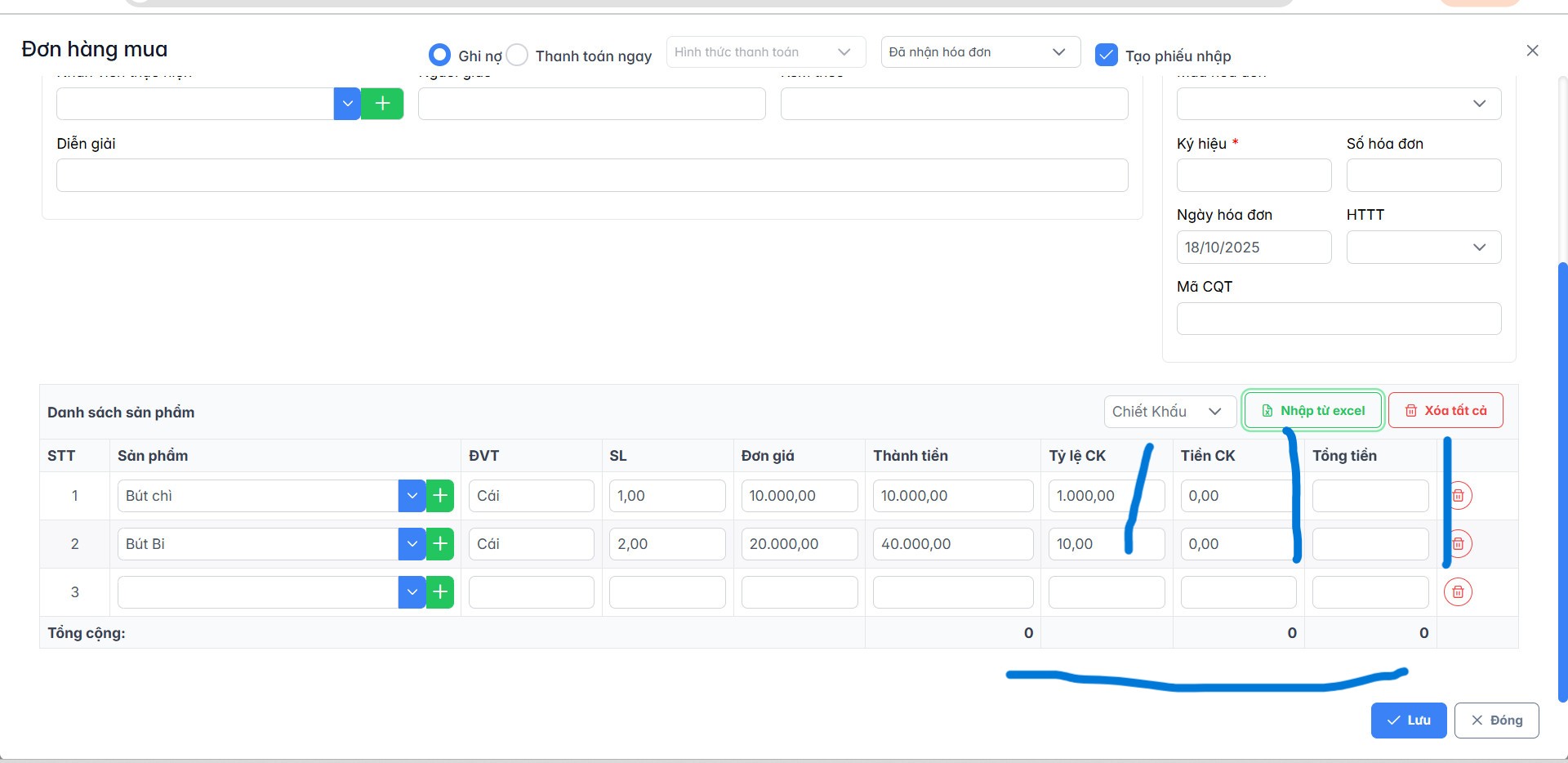Delete row 3 with trash icon
Image resolution: width=1568 pixels, height=763 pixels.
coord(1458,592)
